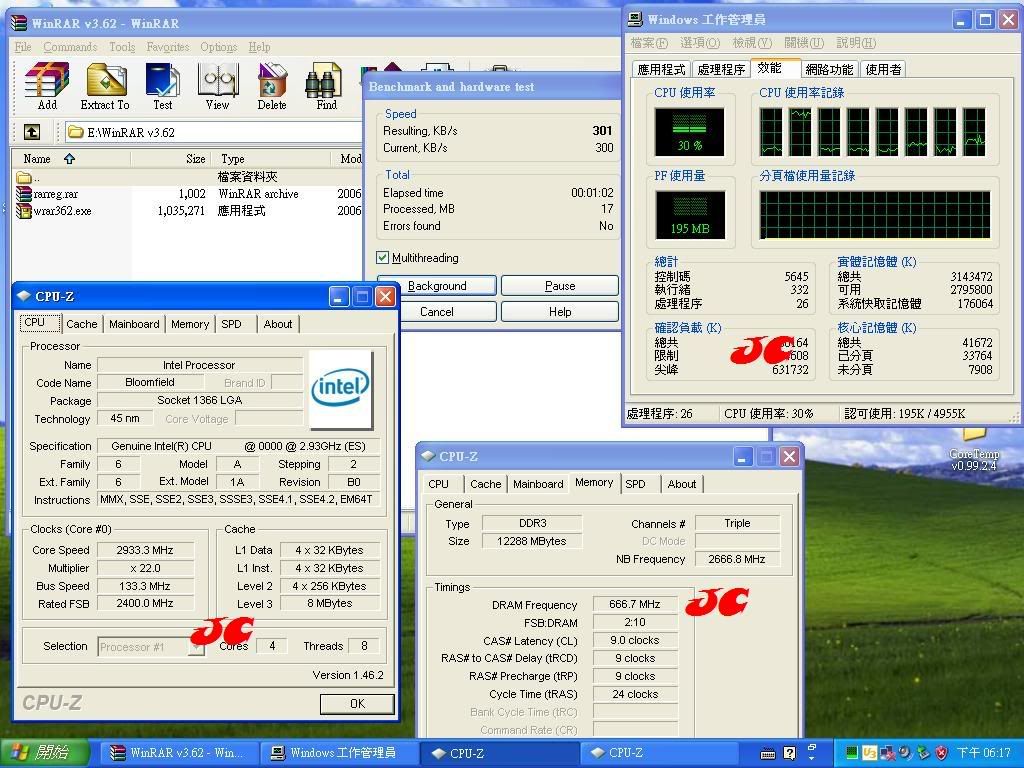Viewport: 1024px width, 768px height.
Task: Open the 開始 Start button
Action: [44, 753]
